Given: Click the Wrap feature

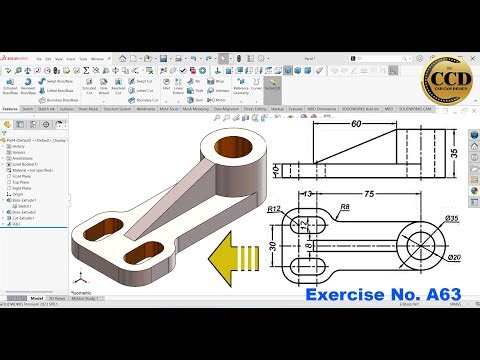Looking at the screenshot, I should pyautogui.click(x=215, y=81).
